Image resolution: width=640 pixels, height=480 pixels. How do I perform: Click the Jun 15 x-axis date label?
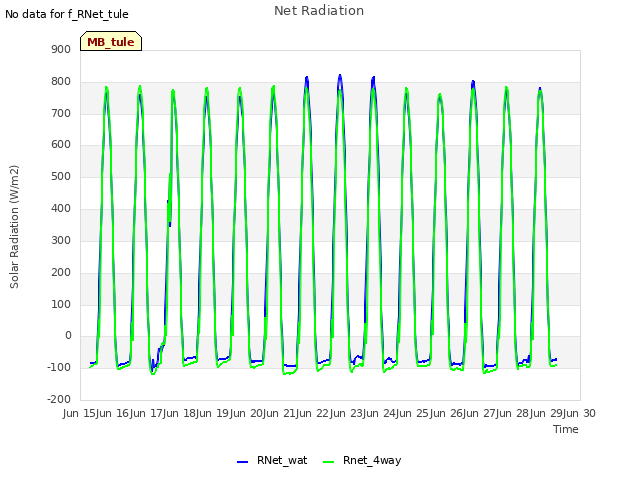(x=80, y=413)
